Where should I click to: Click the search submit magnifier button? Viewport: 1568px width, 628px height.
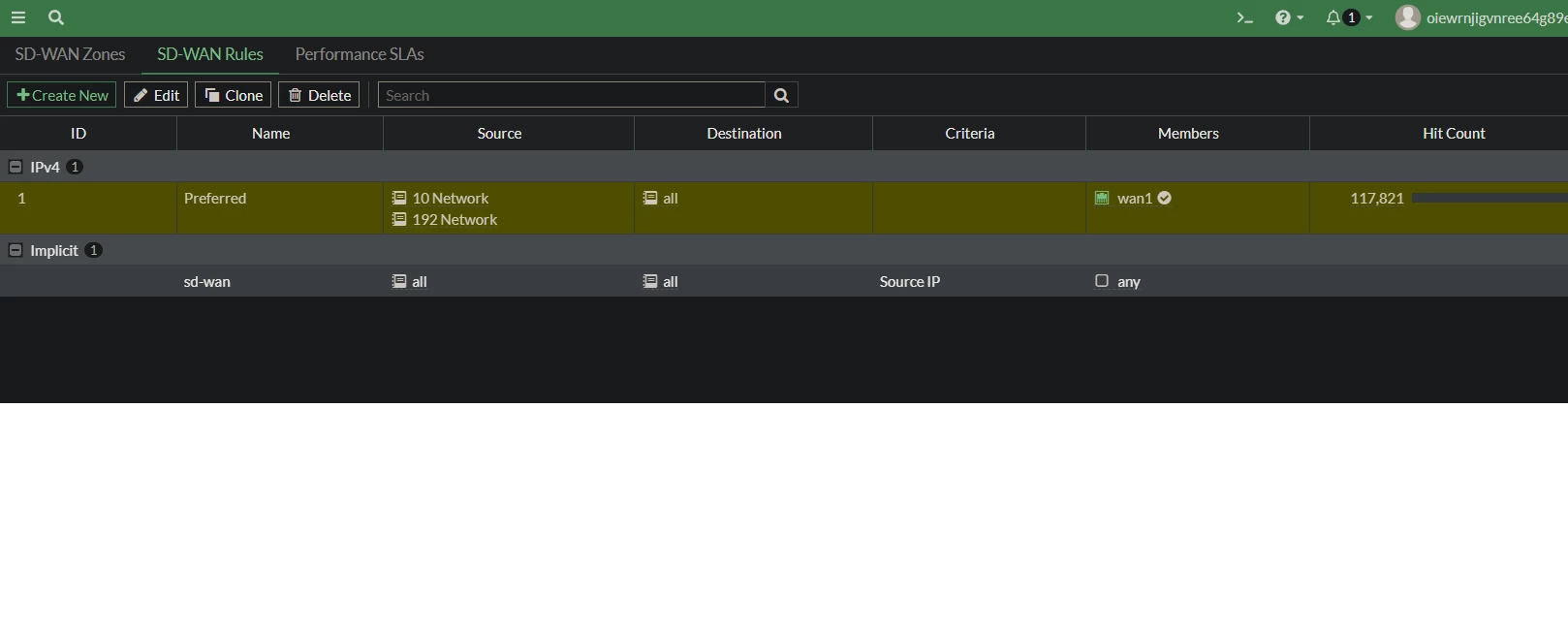[x=781, y=95]
